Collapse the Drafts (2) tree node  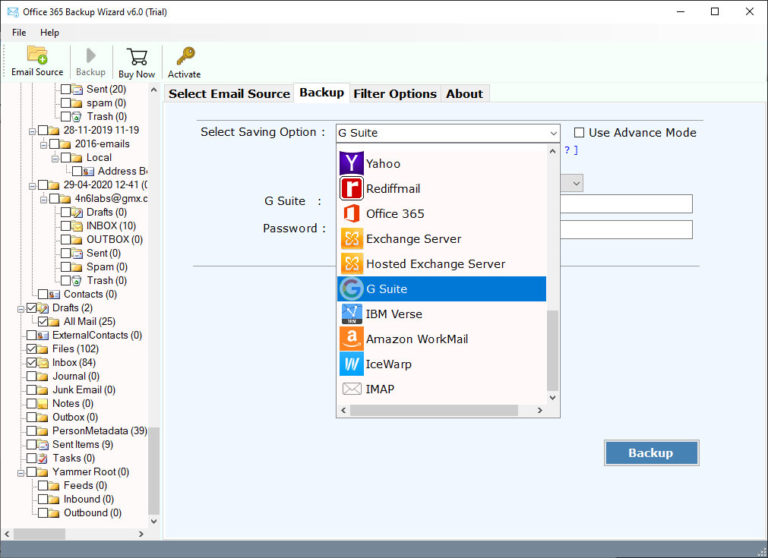[21, 309]
